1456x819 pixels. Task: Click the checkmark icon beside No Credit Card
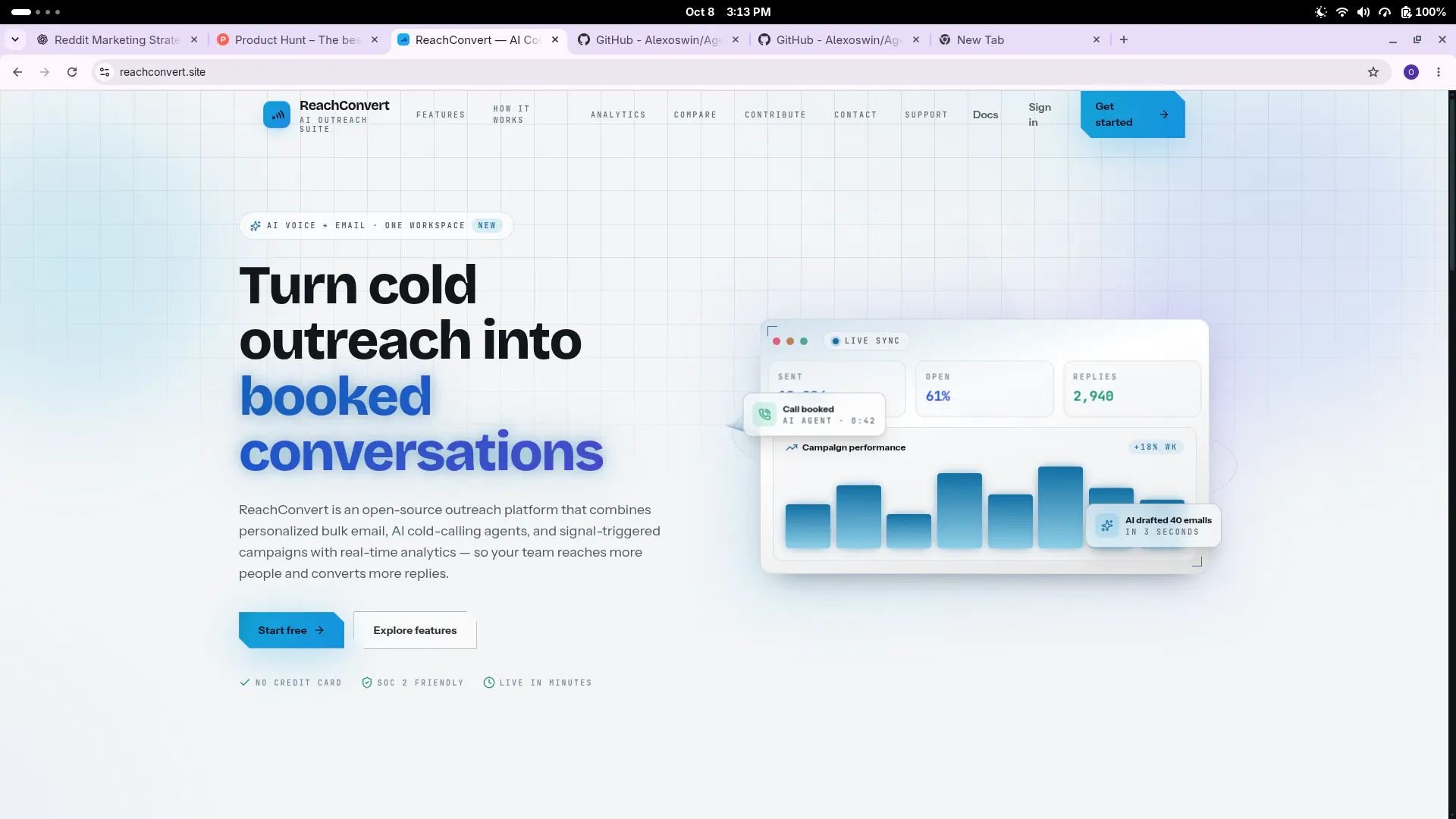click(245, 682)
